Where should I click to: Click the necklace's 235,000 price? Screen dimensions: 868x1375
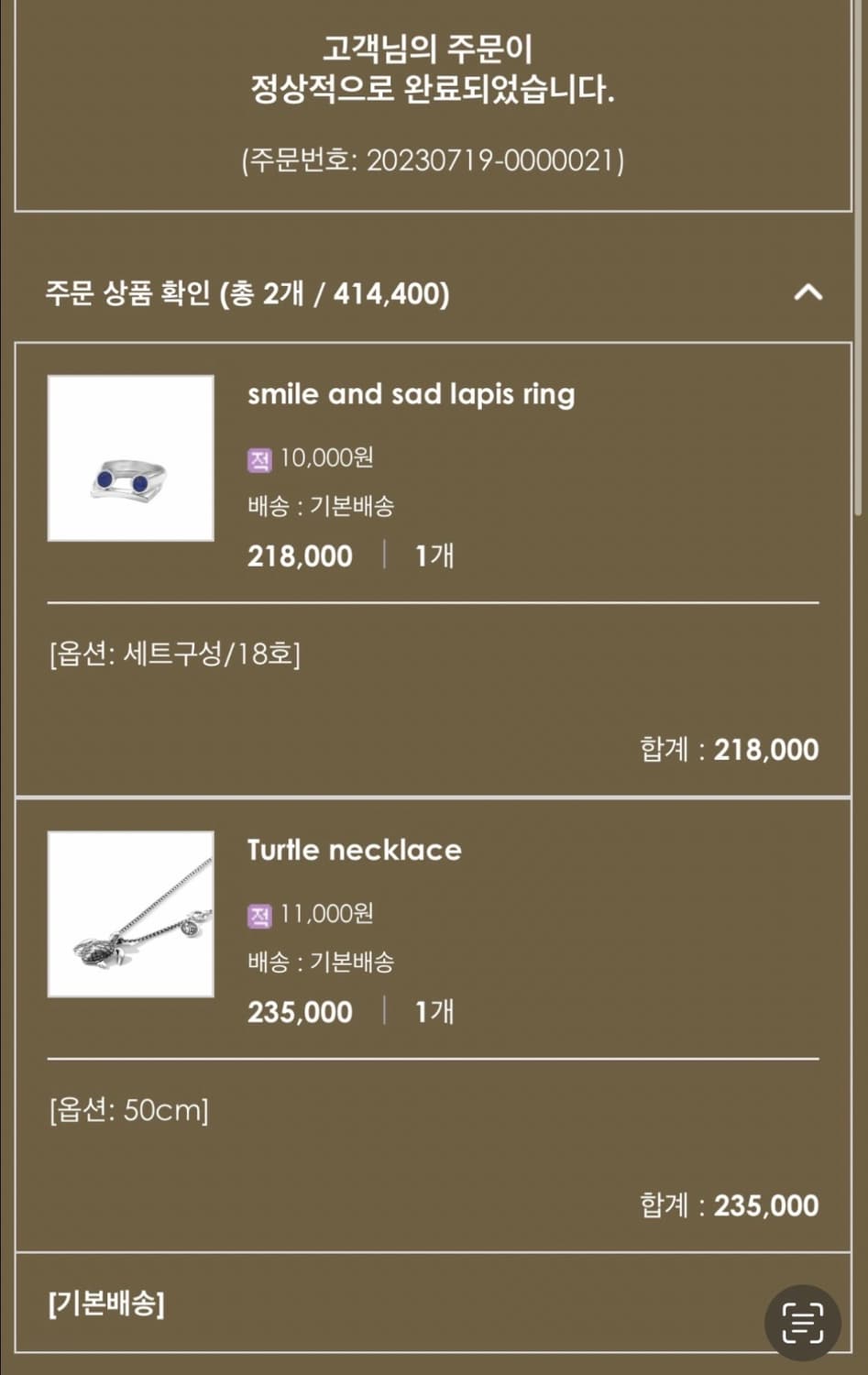[x=300, y=1012]
